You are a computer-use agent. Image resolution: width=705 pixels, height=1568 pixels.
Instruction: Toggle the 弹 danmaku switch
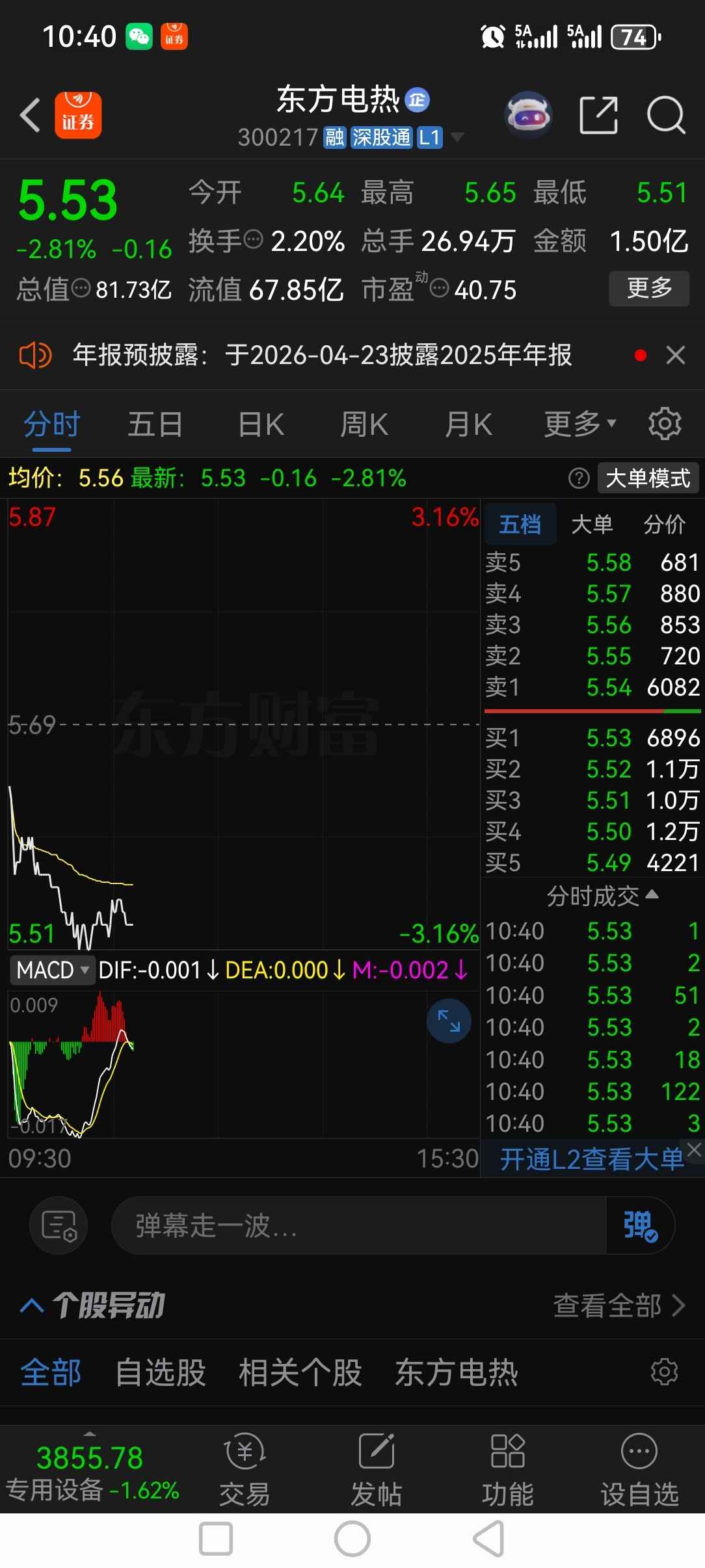(x=640, y=1225)
